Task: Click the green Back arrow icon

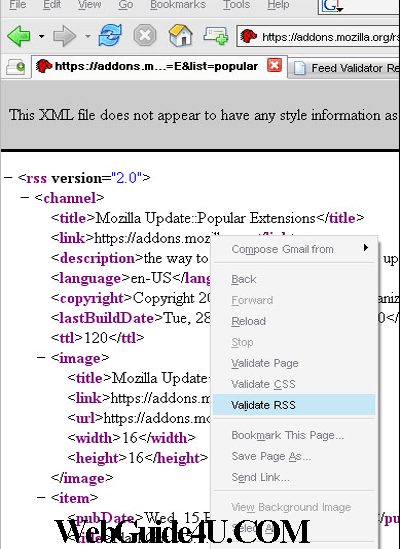Action: [19, 36]
